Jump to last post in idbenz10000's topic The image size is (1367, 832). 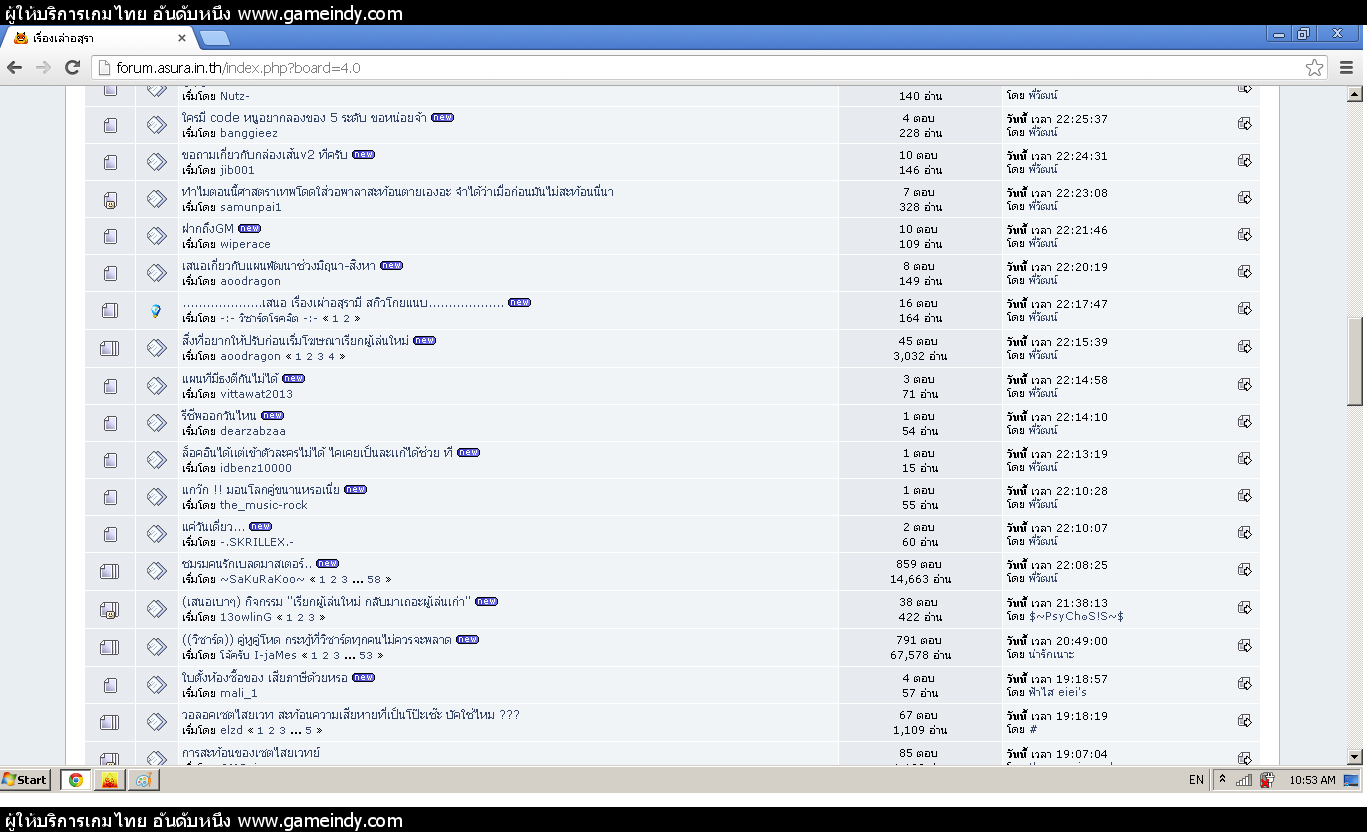1244,459
